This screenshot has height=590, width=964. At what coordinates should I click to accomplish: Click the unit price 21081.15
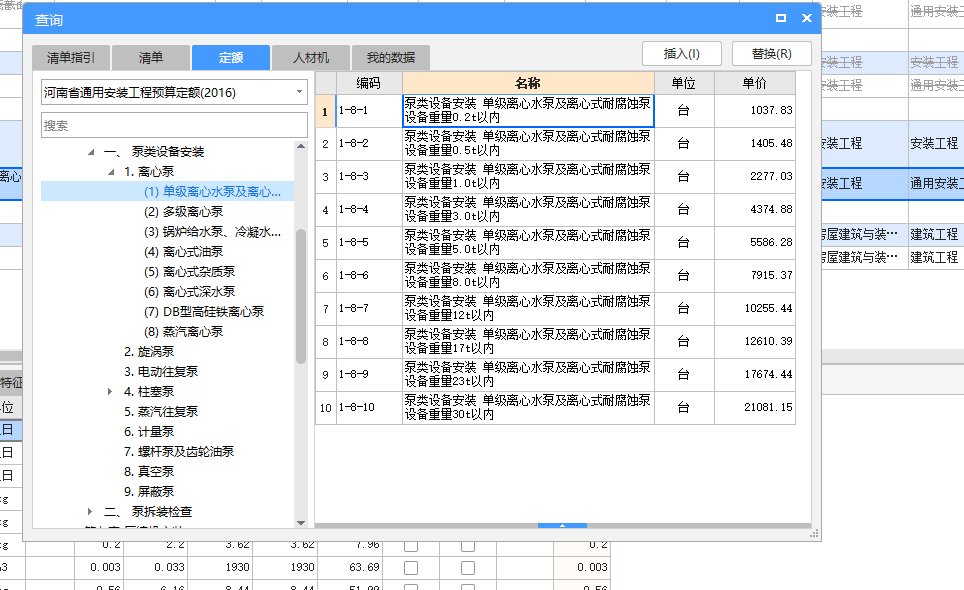coord(754,407)
